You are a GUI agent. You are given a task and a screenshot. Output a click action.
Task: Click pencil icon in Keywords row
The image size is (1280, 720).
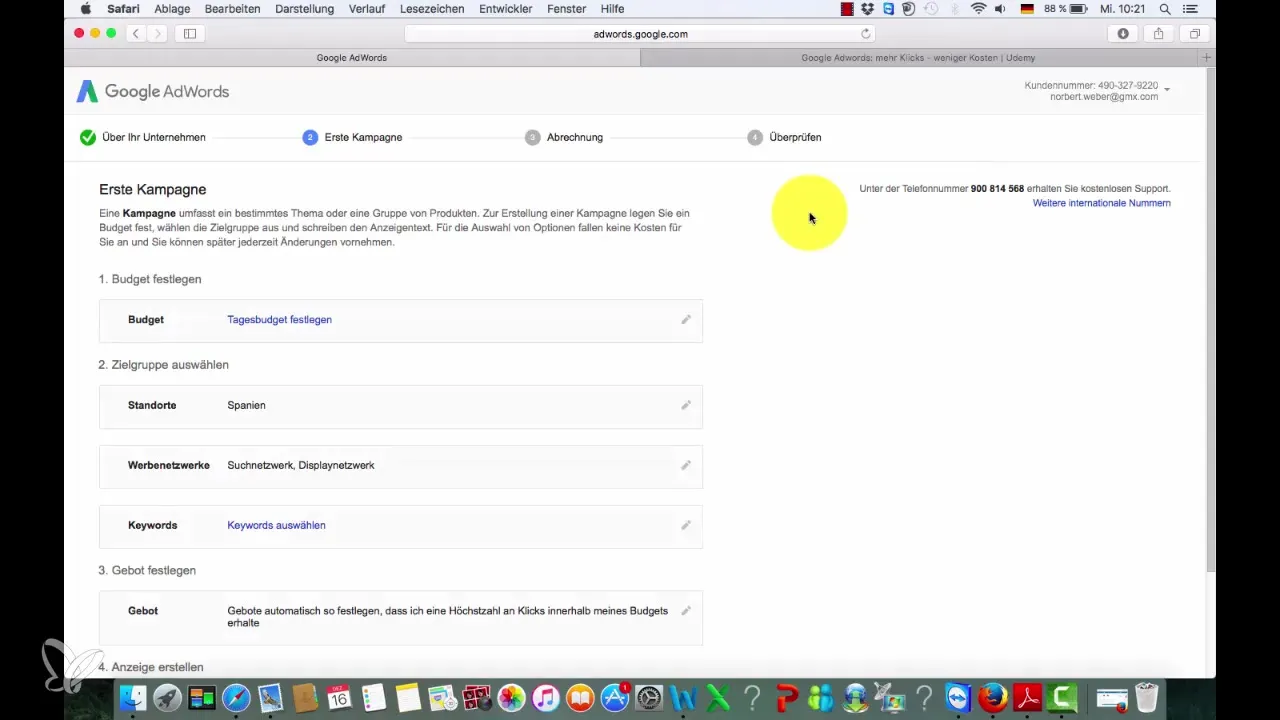click(x=686, y=525)
